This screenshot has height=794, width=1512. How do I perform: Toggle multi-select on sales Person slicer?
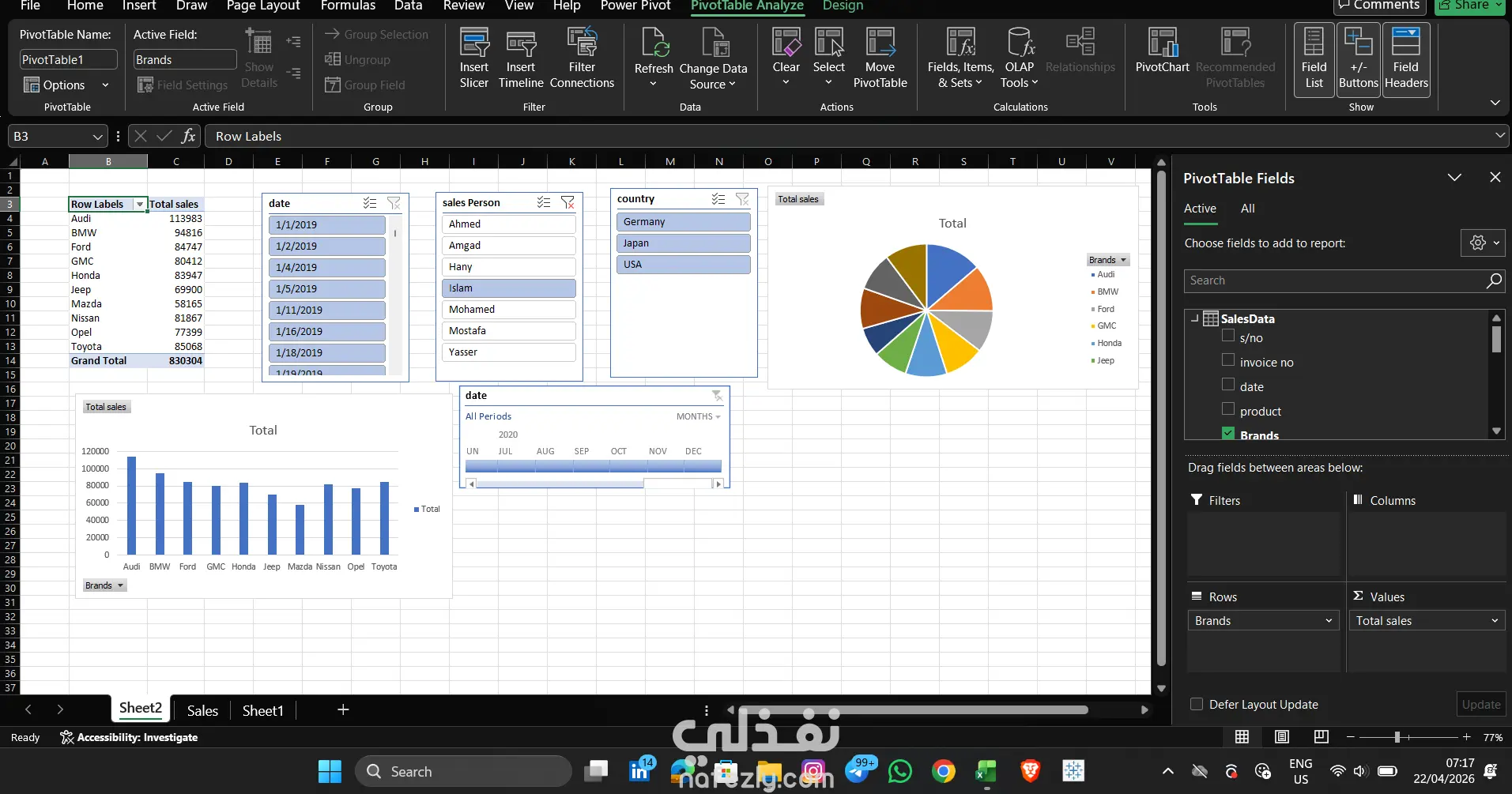pos(544,202)
